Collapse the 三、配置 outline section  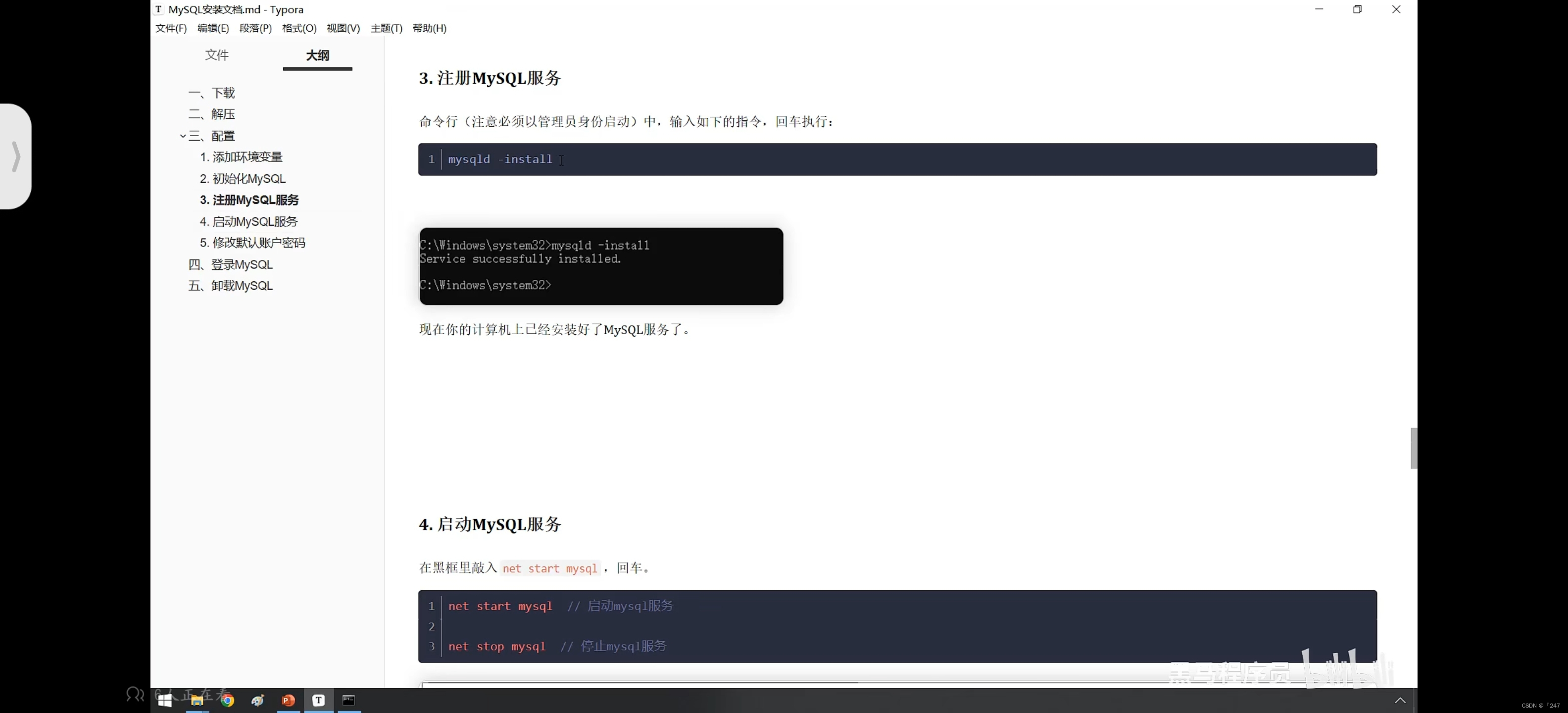pos(183,136)
